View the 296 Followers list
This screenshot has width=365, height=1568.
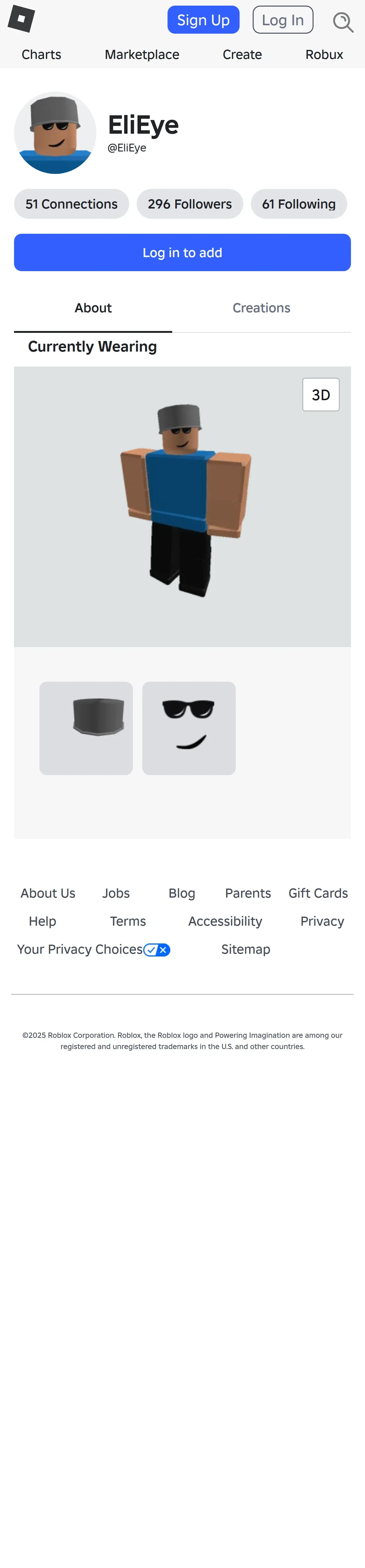tap(189, 204)
